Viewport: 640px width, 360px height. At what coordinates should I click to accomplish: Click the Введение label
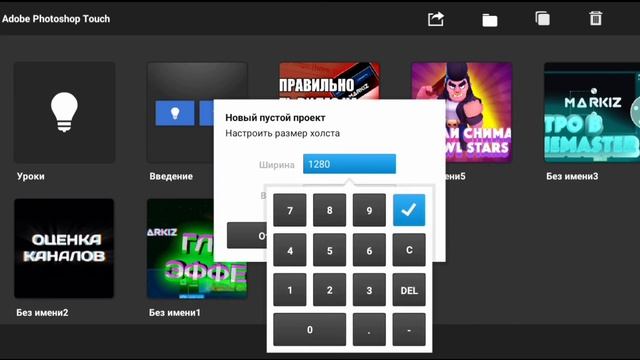click(x=171, y=176)
